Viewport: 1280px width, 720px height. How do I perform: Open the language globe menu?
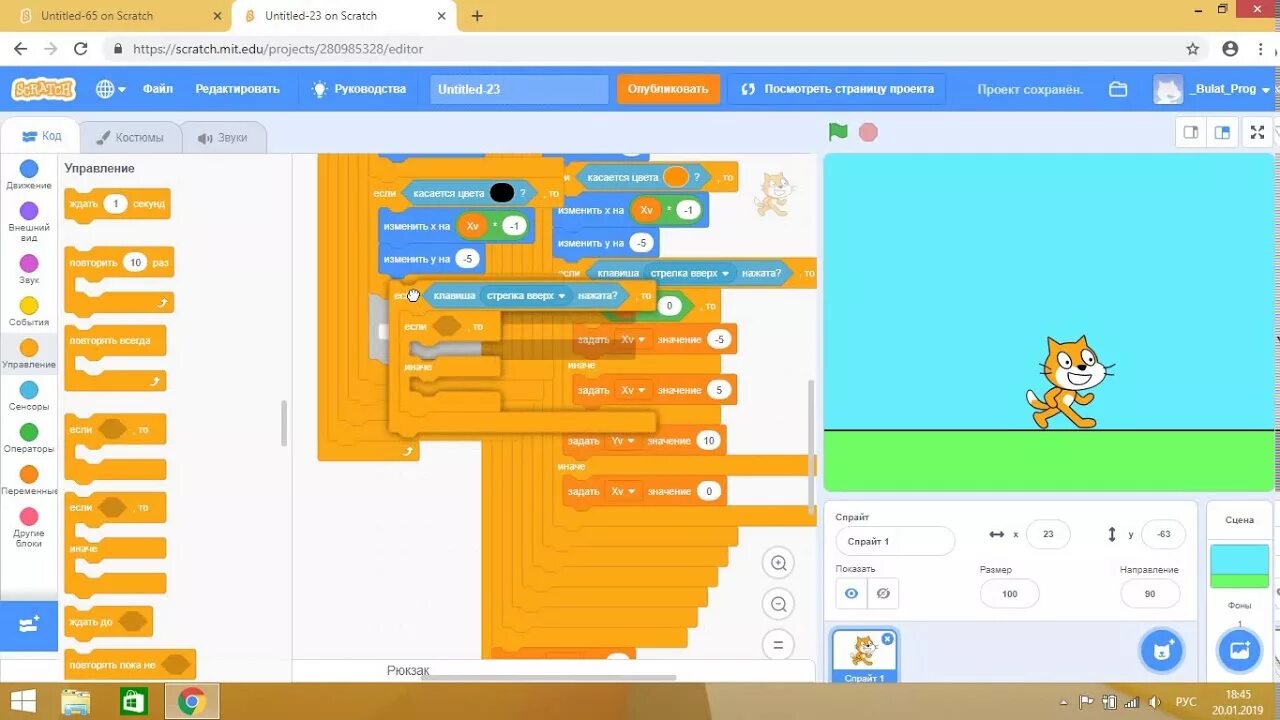tap(110, 89)
